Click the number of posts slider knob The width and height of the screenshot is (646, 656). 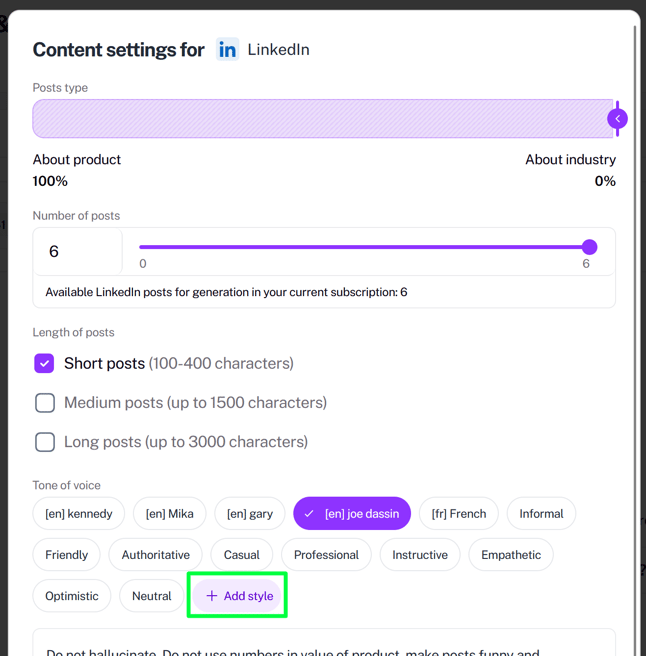pos(590,247)
